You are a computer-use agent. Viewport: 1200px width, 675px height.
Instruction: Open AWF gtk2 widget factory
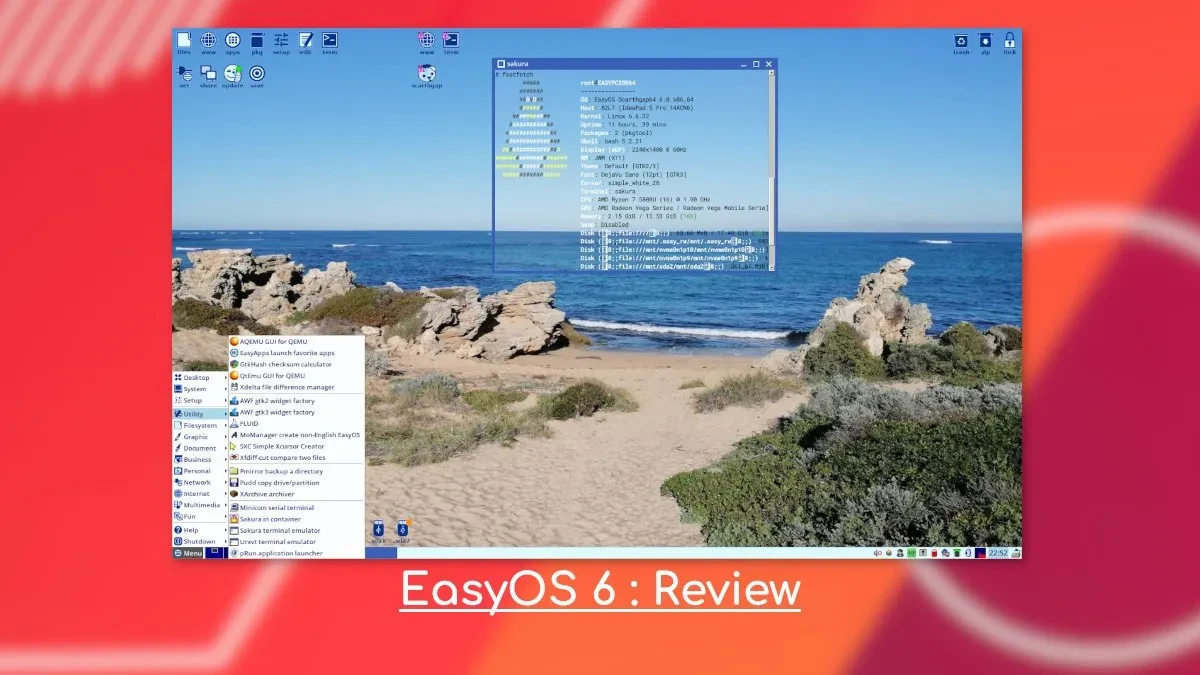click(297, 400)
